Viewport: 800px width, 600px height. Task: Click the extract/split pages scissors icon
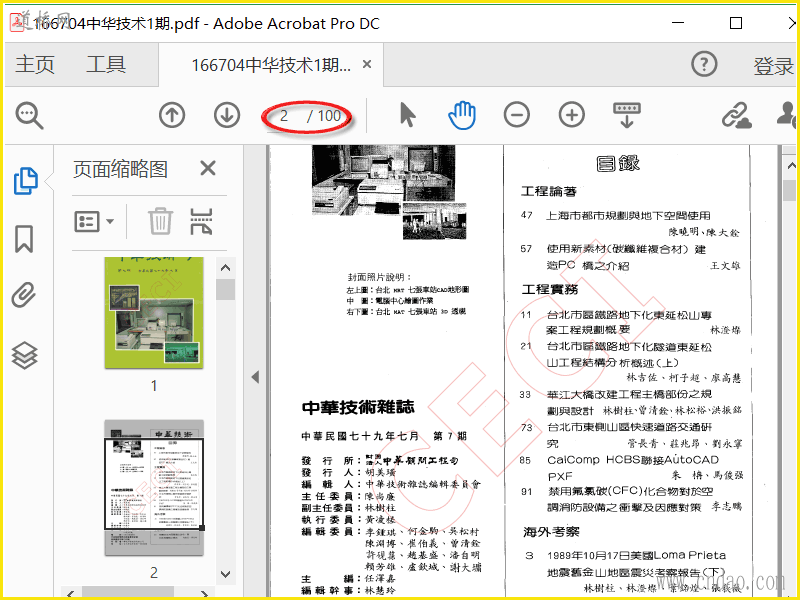[x=201, y=221]
